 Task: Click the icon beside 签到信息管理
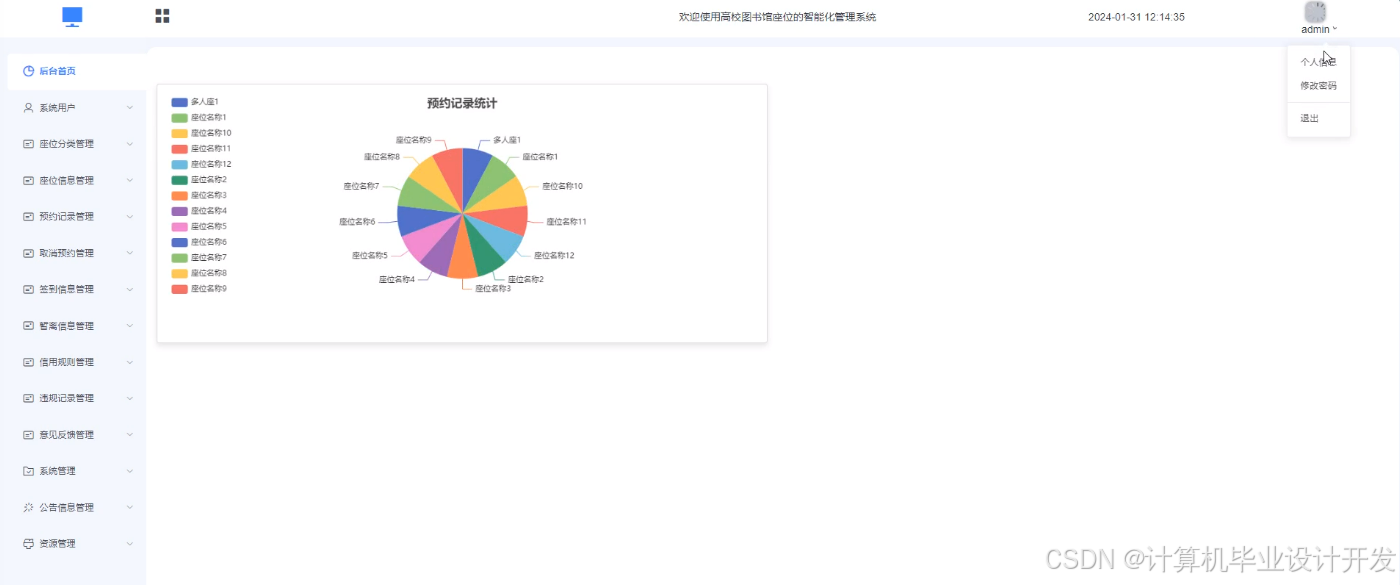[29, 289]
